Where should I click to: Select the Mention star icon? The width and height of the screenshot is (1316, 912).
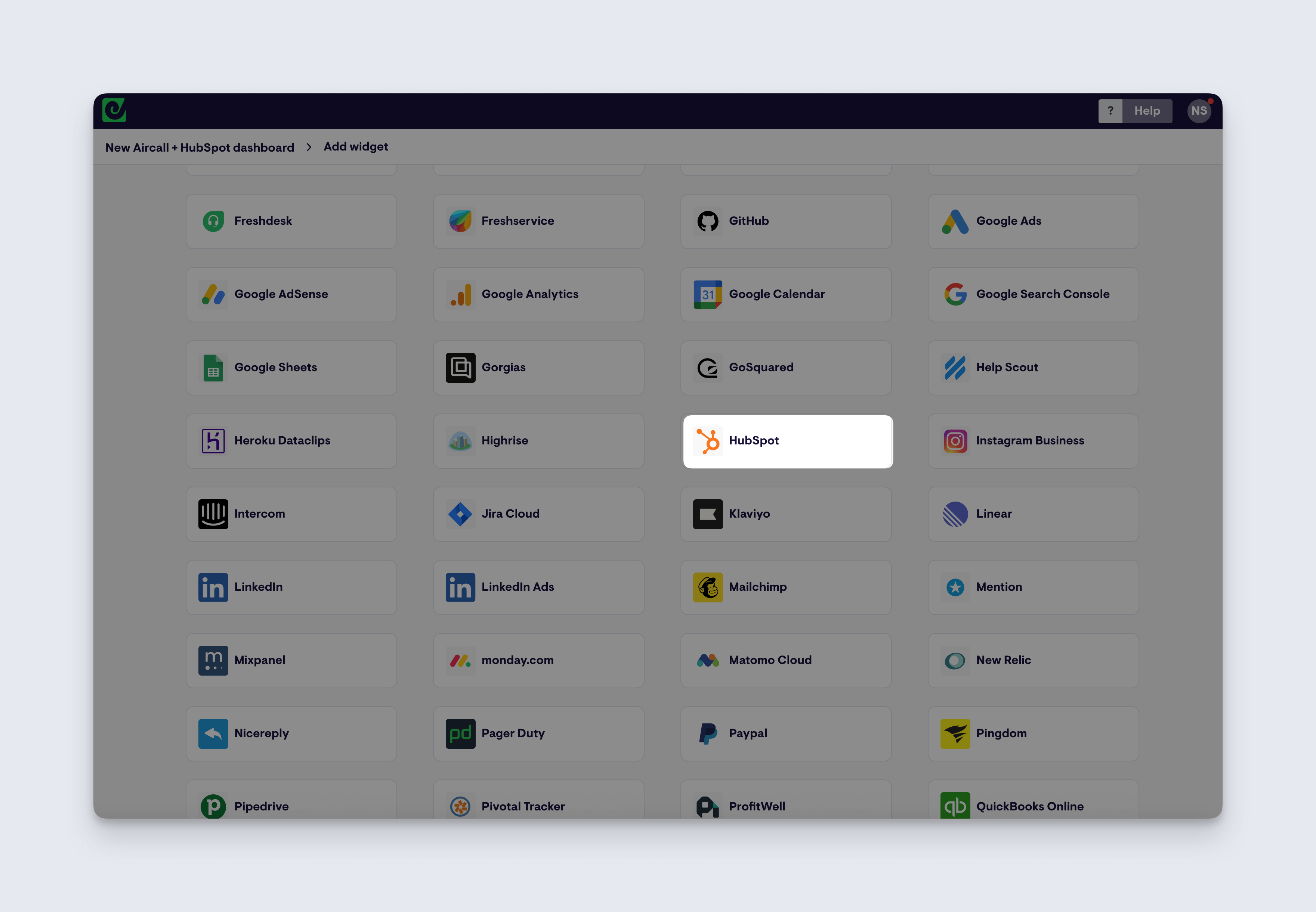[955, 587]
